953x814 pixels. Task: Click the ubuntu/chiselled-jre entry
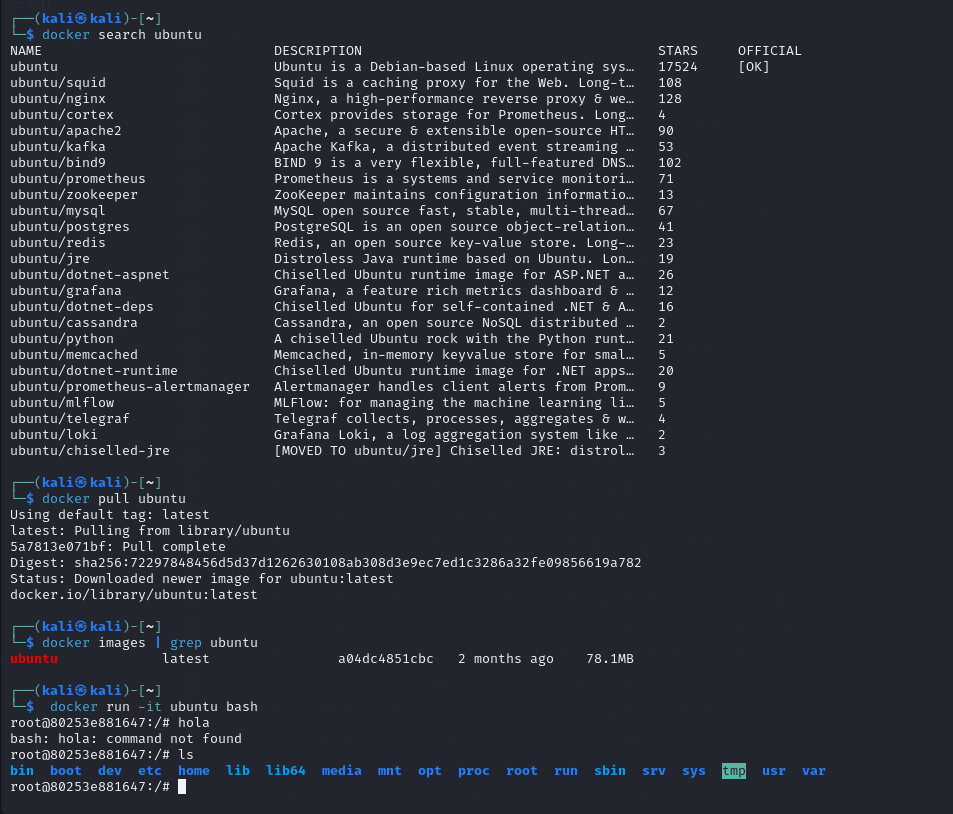pyautogui.click(x=90, y=451)
